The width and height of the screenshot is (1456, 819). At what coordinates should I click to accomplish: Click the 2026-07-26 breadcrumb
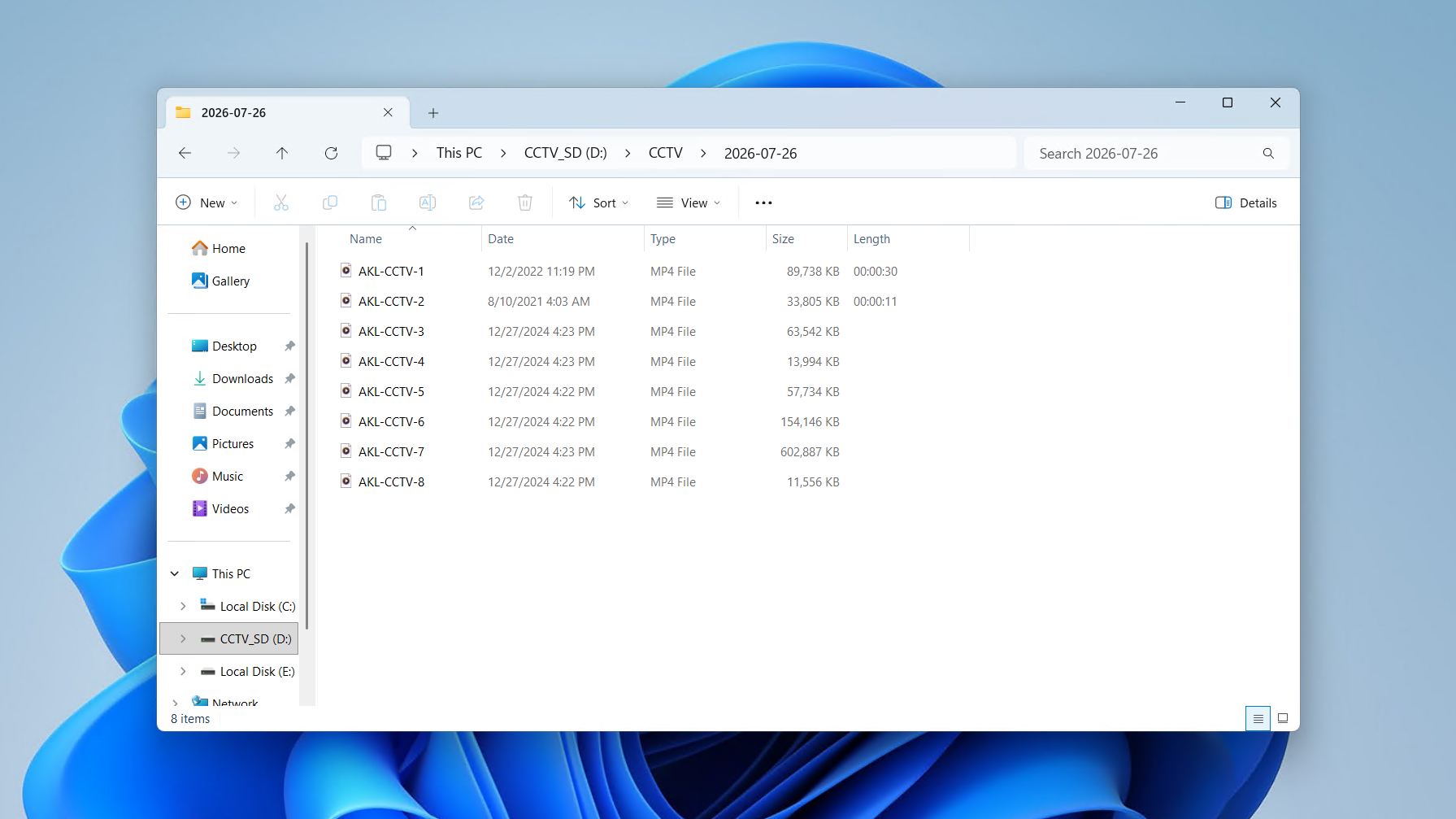pos(761,153)
